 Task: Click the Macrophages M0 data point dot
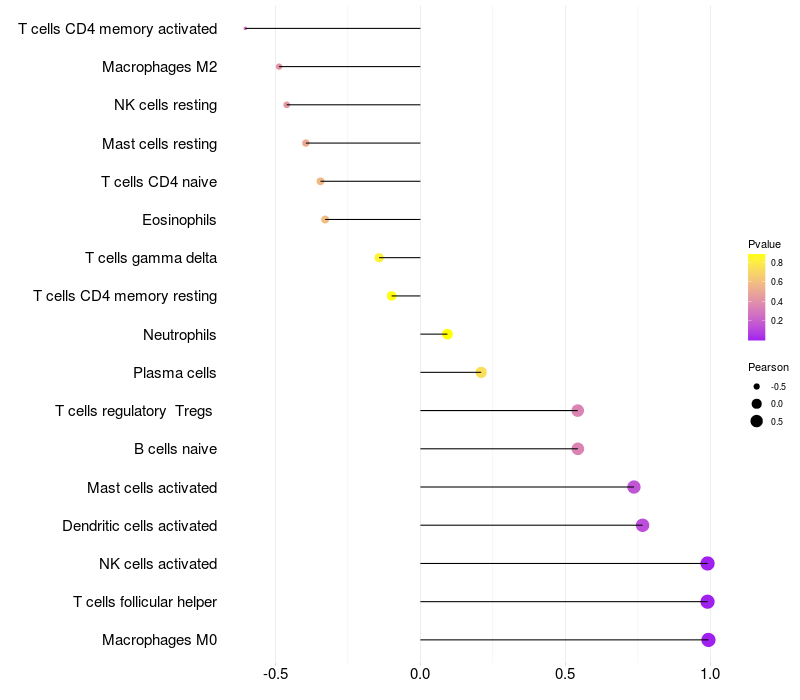pyautogui.click(x=708, y=640)
